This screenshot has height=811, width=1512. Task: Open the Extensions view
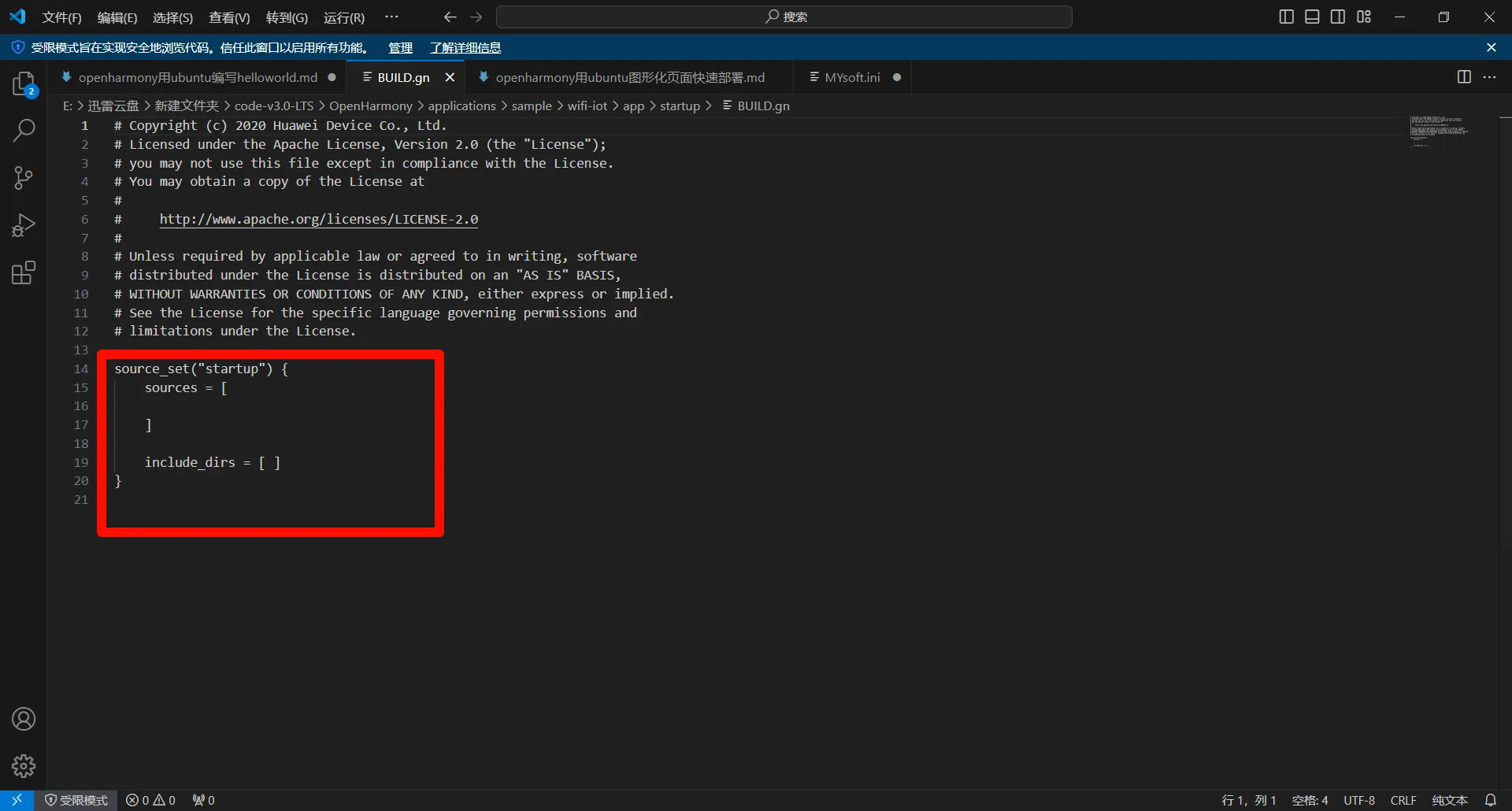(x=24, y=273)
